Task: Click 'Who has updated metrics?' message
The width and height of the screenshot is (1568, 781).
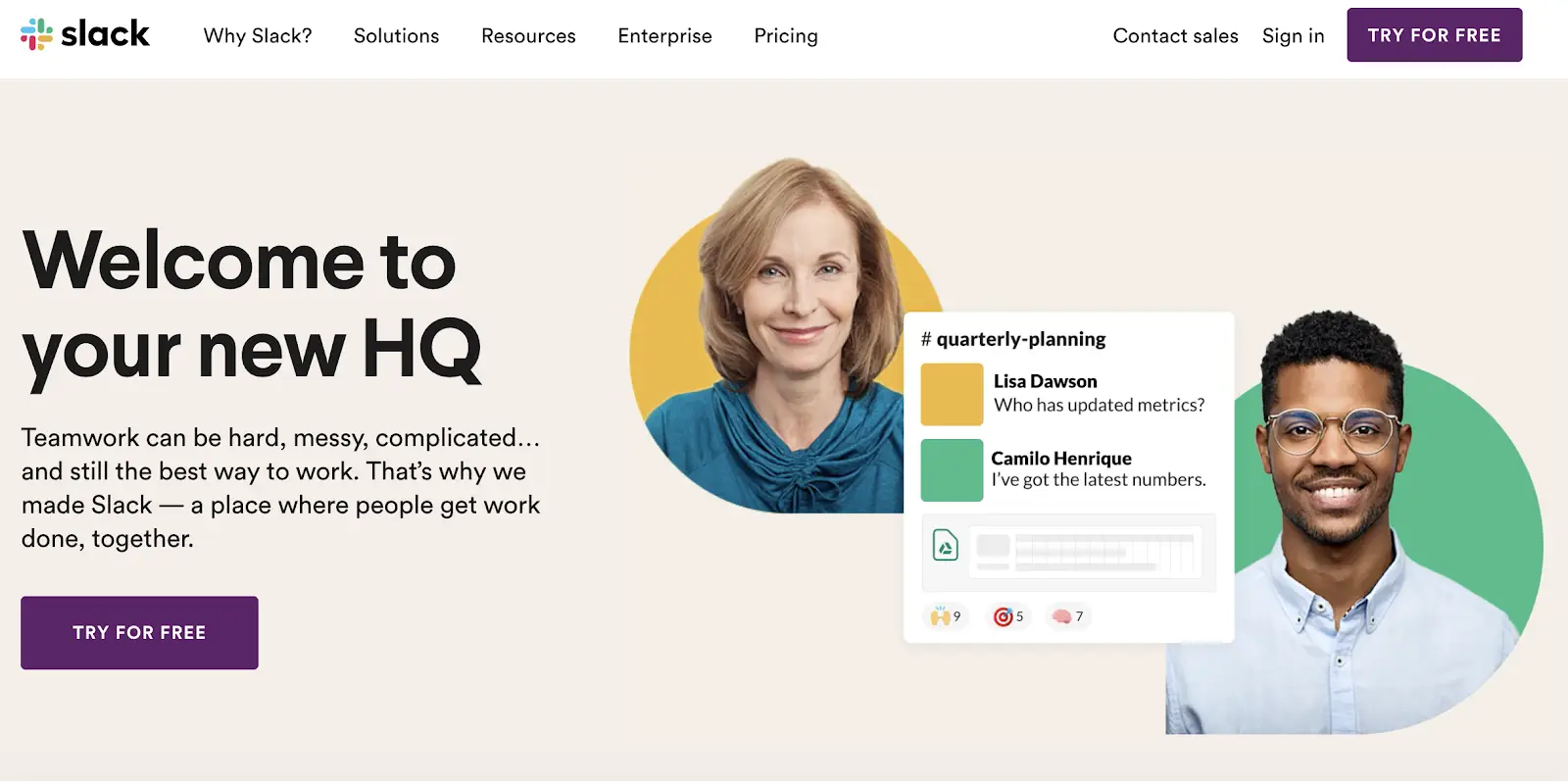Action: point(1099,405)
